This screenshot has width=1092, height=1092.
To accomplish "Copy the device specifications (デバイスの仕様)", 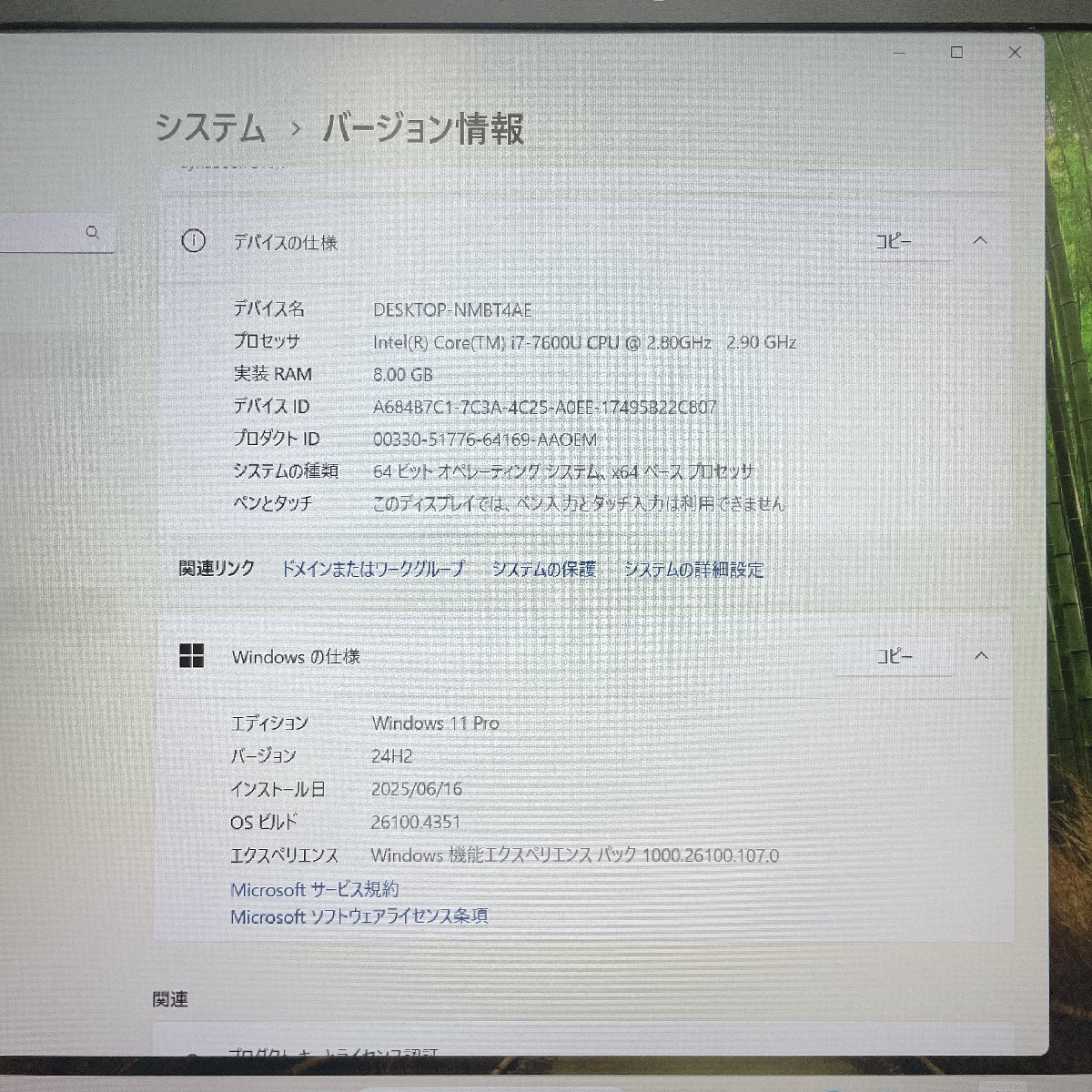I will (x=894, y=242).
